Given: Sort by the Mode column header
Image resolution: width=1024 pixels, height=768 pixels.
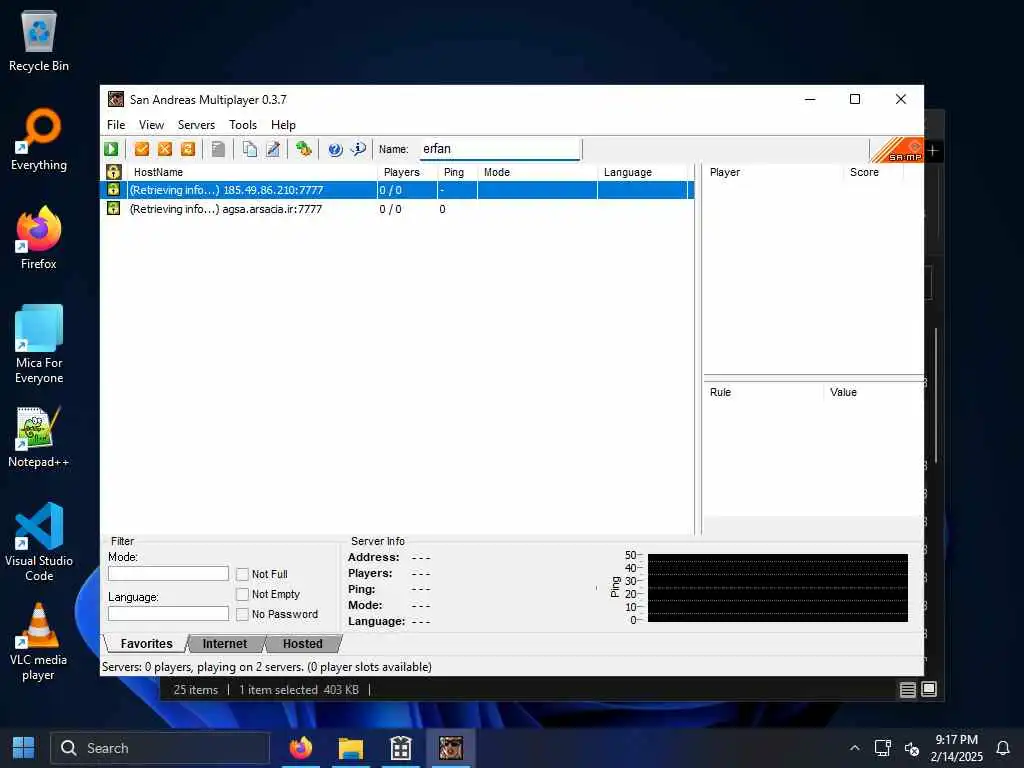Looking at the screenshot, I should point(537,172).
